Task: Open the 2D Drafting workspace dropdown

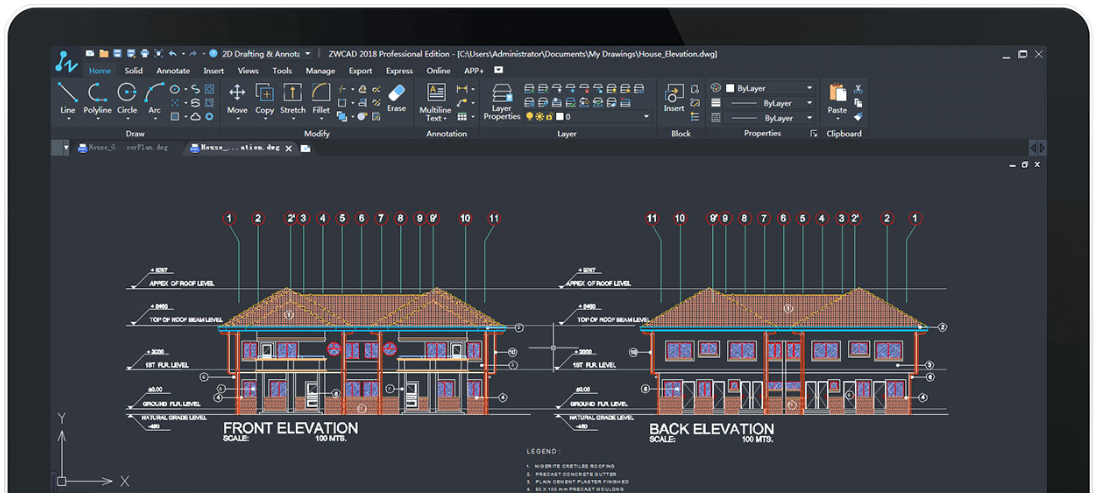Action: pos(308,53)
